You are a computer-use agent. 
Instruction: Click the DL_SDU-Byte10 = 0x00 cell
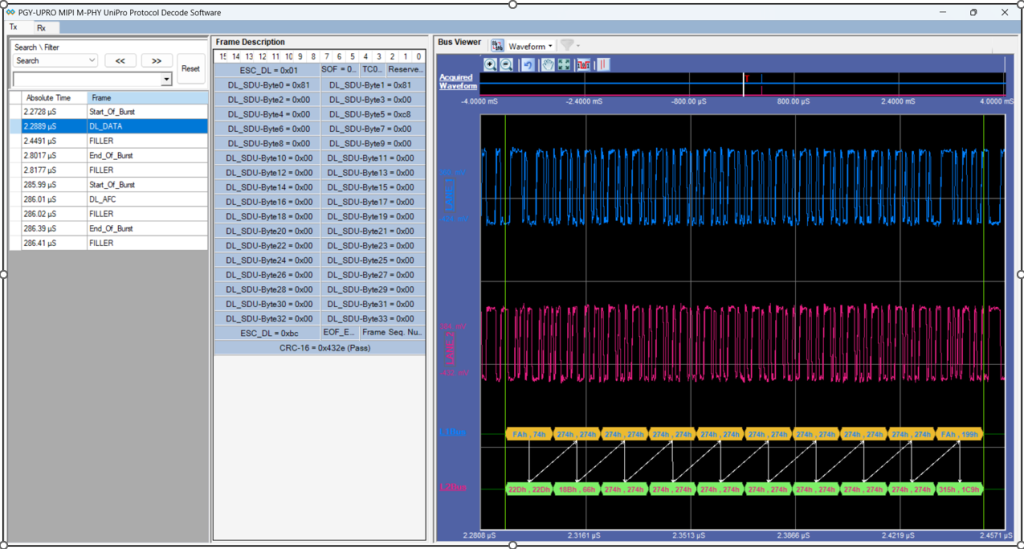pyautogui.click(x=268, y=158)
